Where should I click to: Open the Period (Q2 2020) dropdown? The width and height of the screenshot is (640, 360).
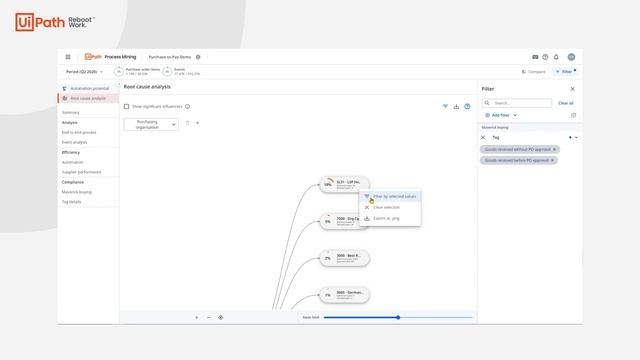(84, 71)
